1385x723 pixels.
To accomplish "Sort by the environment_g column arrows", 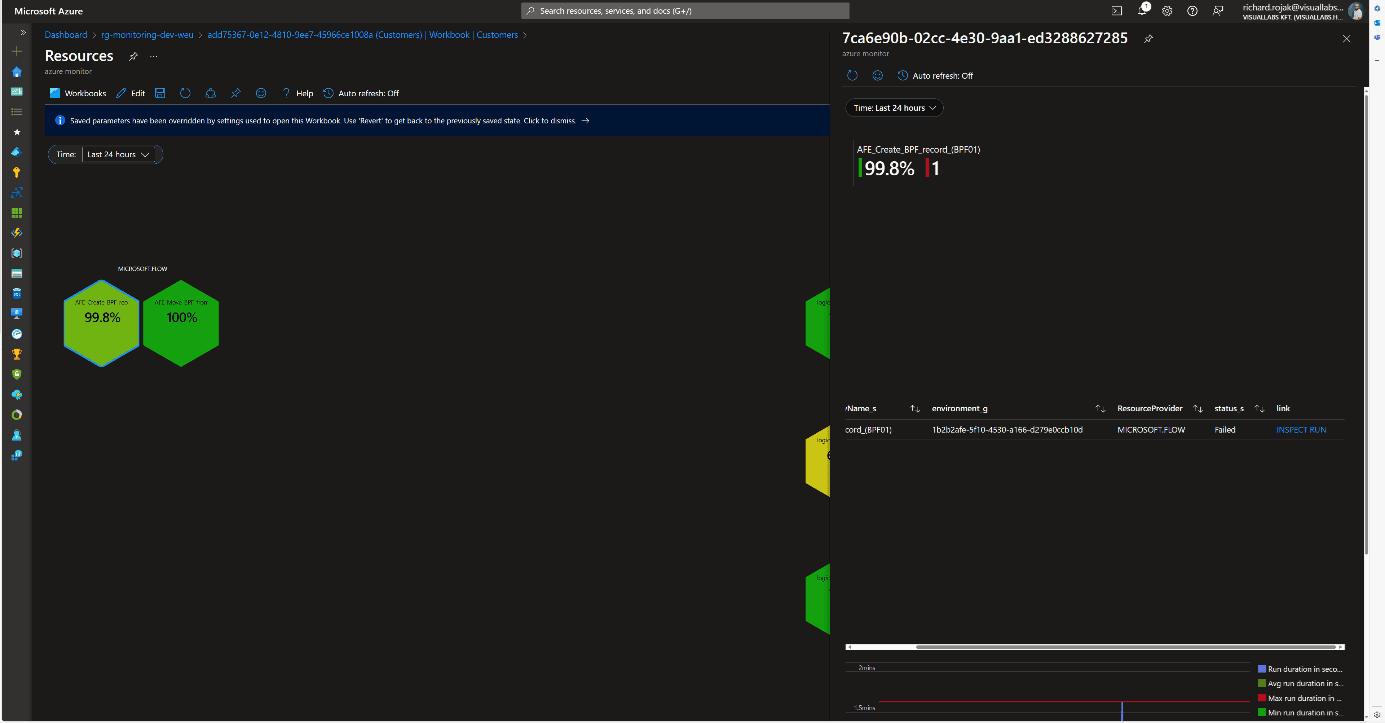I will coord(1100,408).
